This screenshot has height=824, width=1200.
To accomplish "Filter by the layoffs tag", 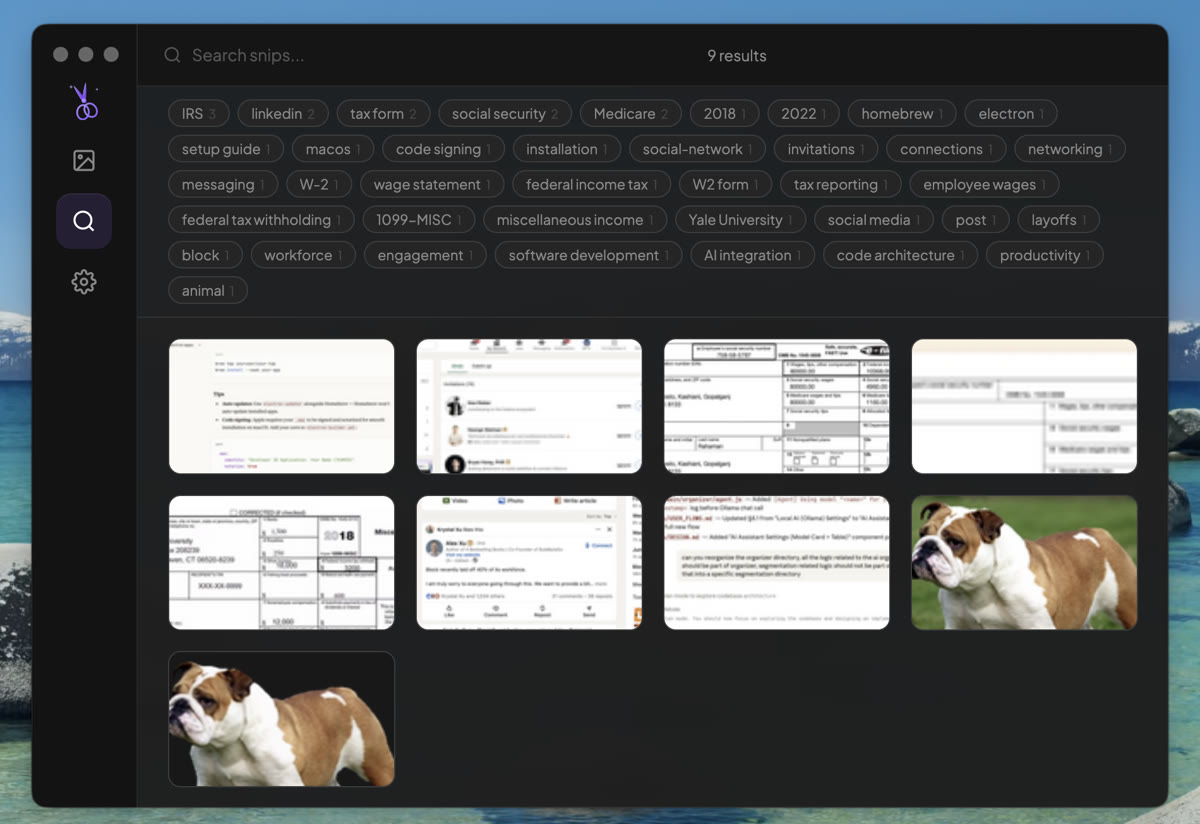I will click(1059, 220).
